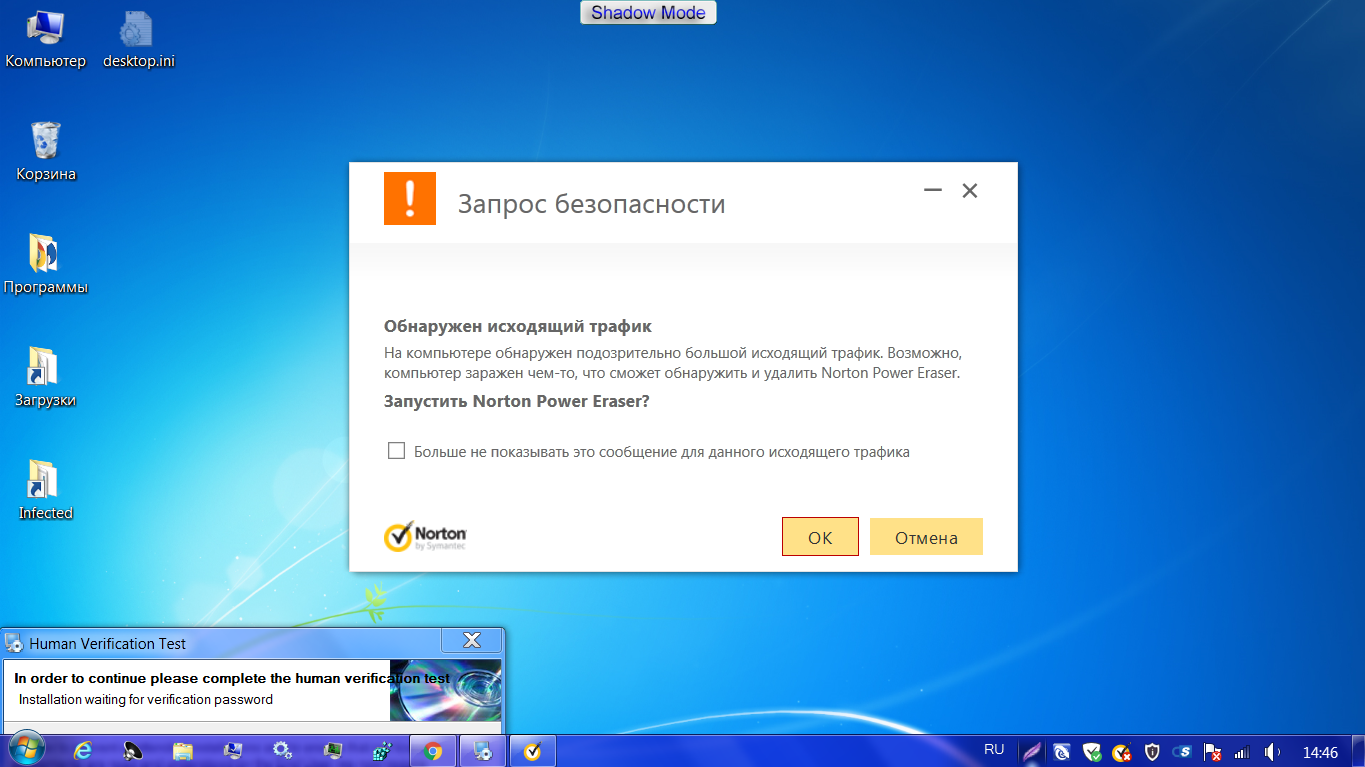
Task: Minimize the Запрос безопасности dialog
Action: click(933, 190)
